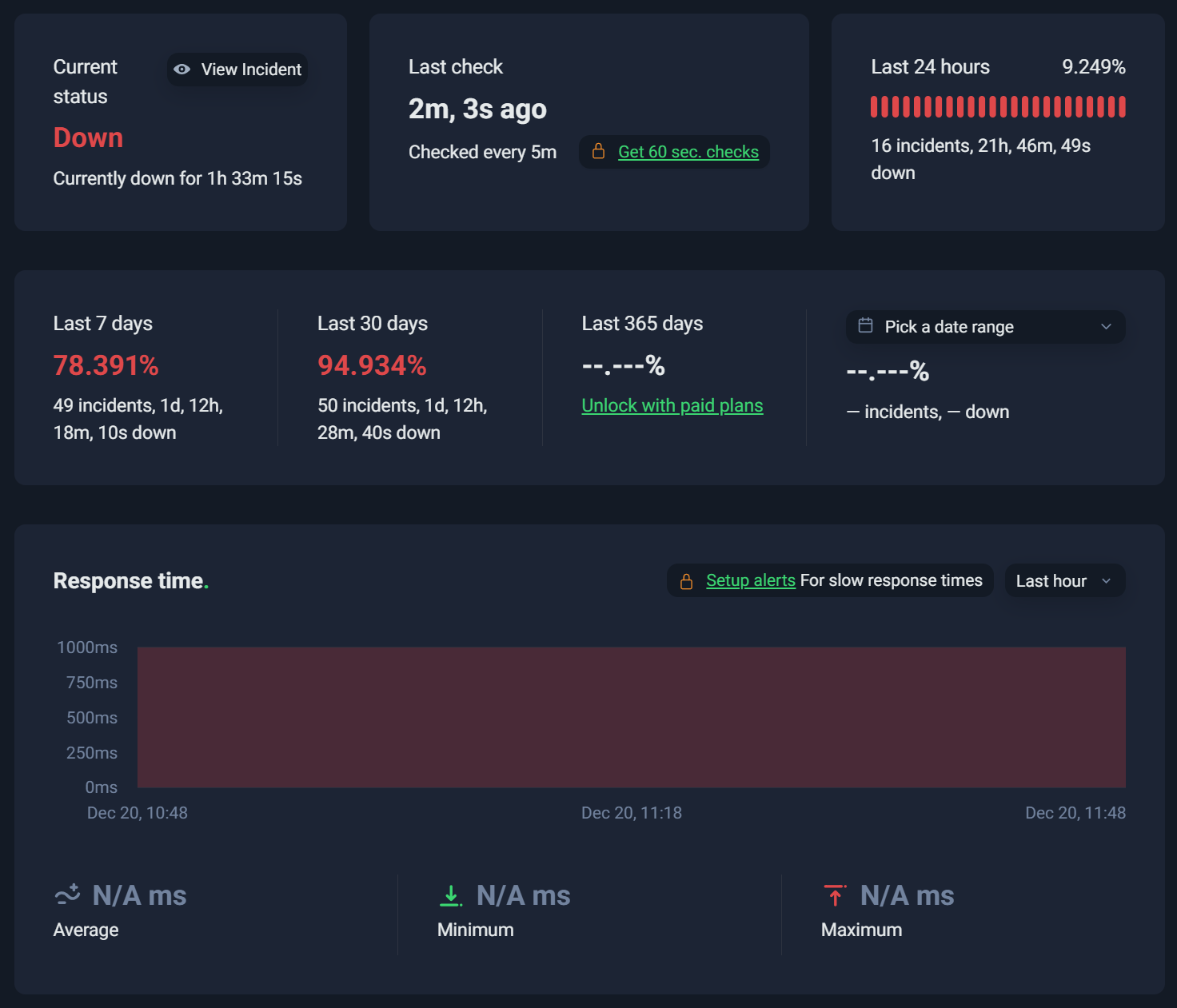The height and width of the screenshot is (1008, 1177).
Task: Open the Last hour time range dropdown
Action: (1065, 581)
